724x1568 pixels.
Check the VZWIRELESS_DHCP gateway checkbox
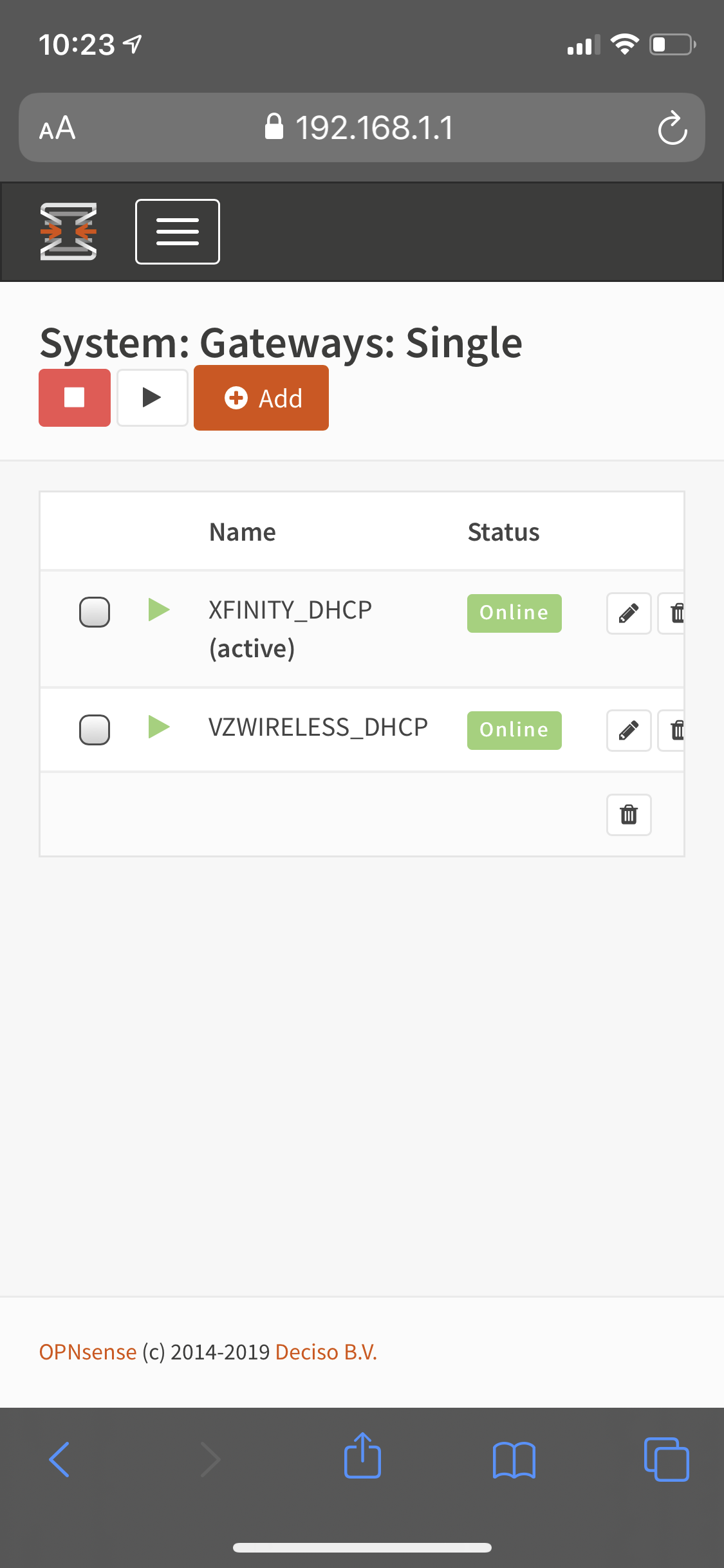pyautogui.click(x=95, y=730)
